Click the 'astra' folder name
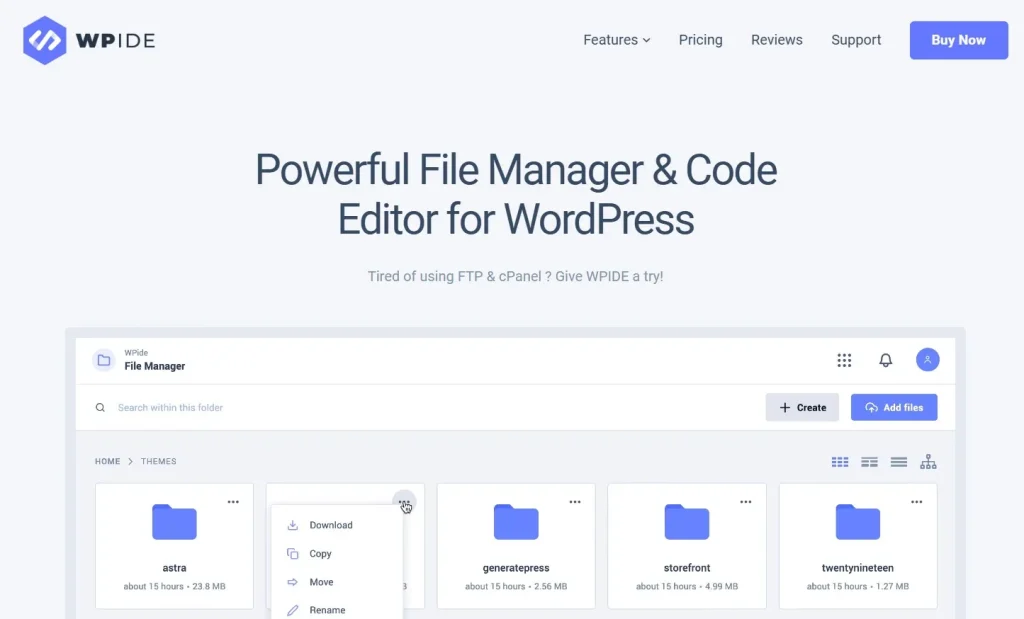 pyautogui.click(x=174, y=568)
